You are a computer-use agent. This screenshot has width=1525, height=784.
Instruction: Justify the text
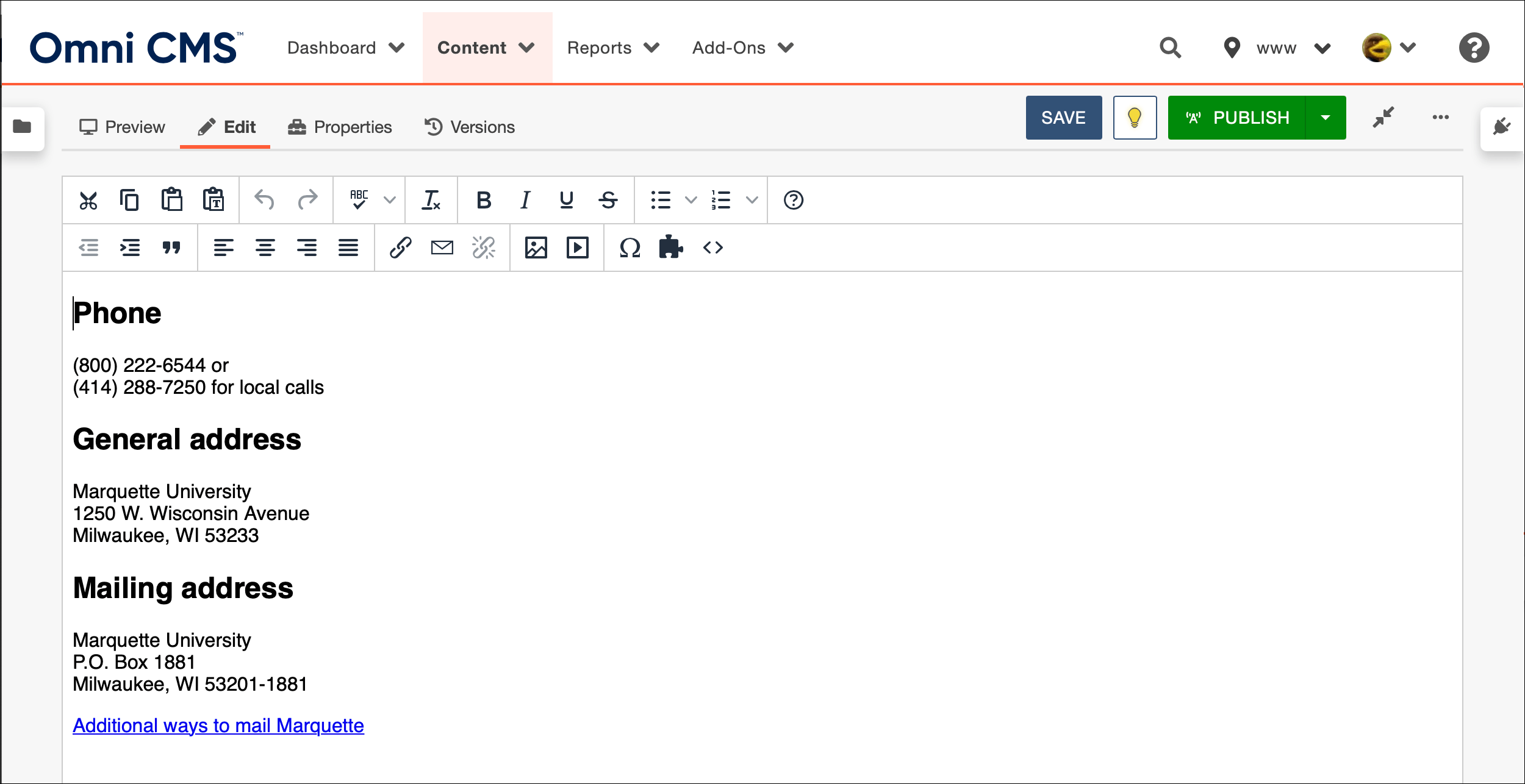tap(348, 248)
